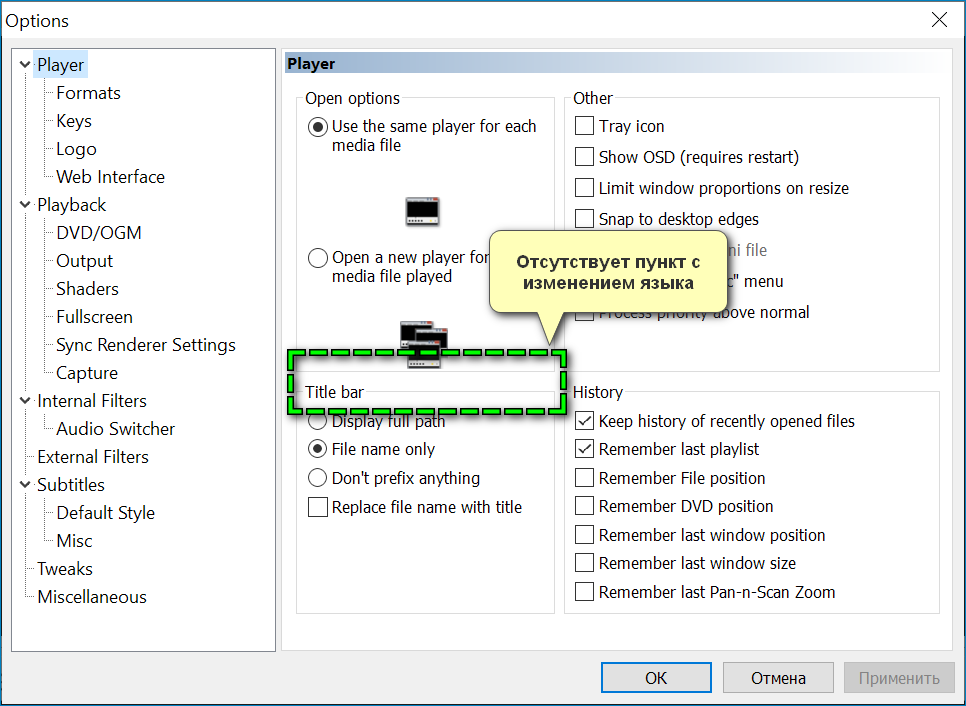Select Web Interface in the tree

point(110,177)
